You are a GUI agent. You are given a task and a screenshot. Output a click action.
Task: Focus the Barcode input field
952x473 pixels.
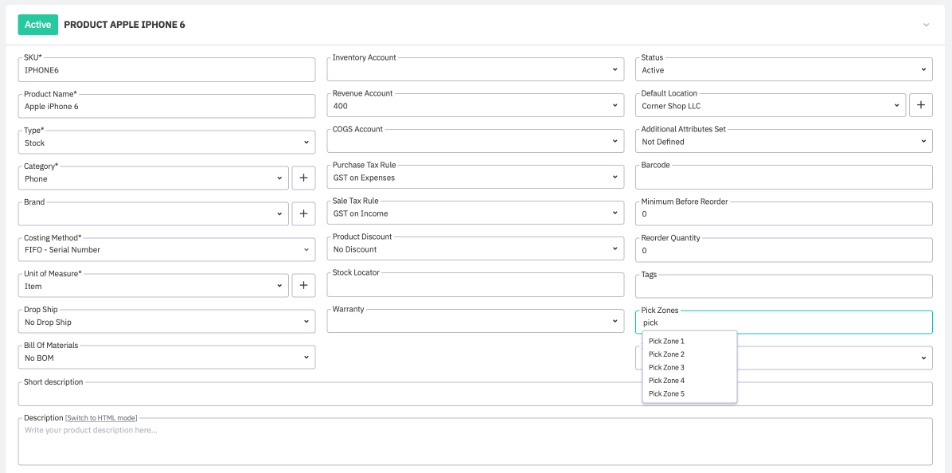783,178
